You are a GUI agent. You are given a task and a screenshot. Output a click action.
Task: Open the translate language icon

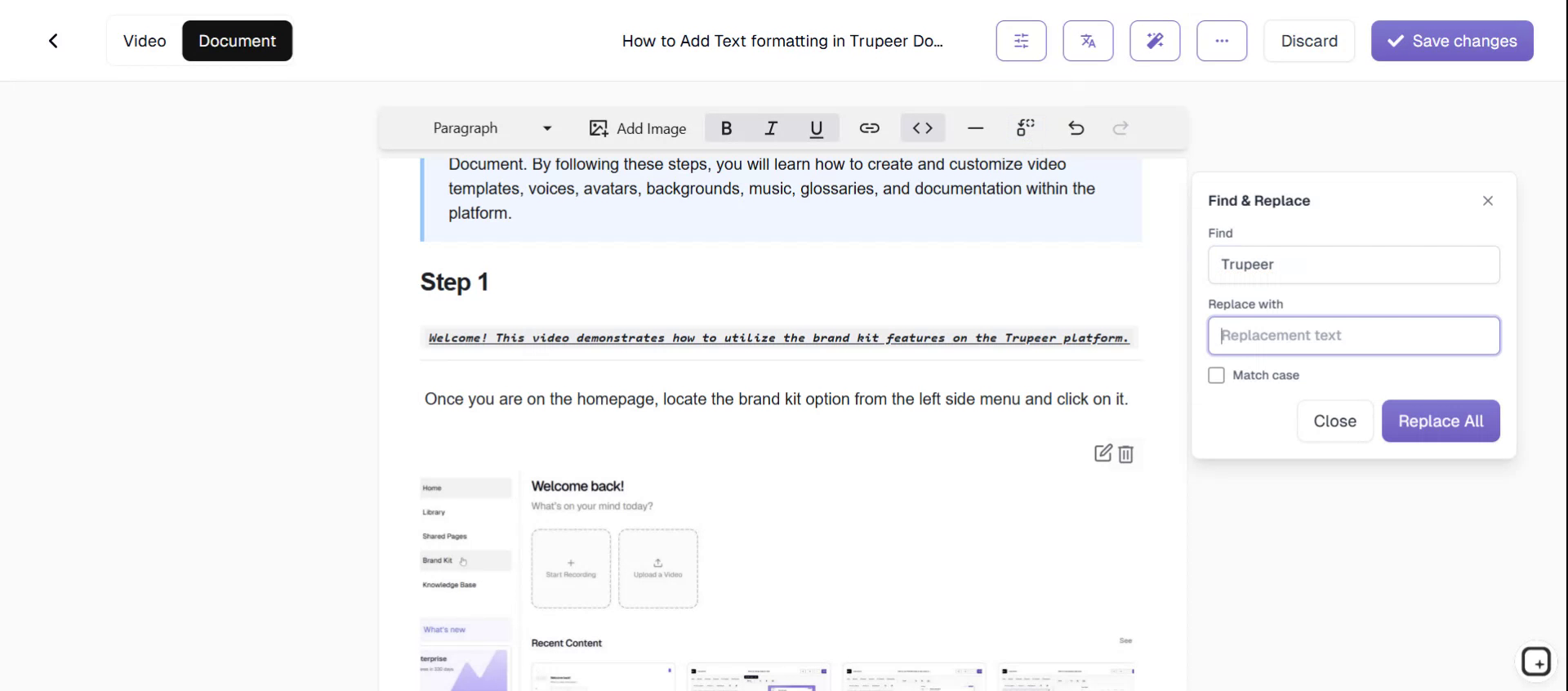click(1088, 41)
